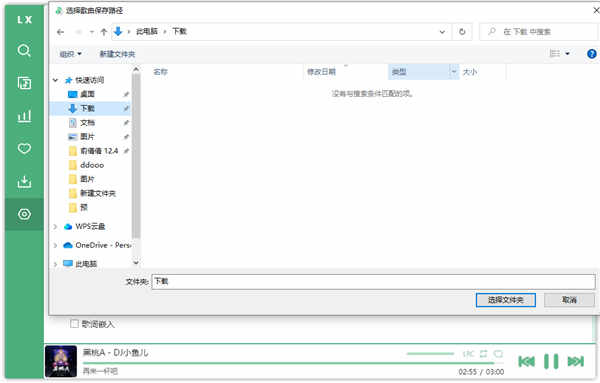
Task: Click the 文件夹 folder name input field
Action: point(373,282)
